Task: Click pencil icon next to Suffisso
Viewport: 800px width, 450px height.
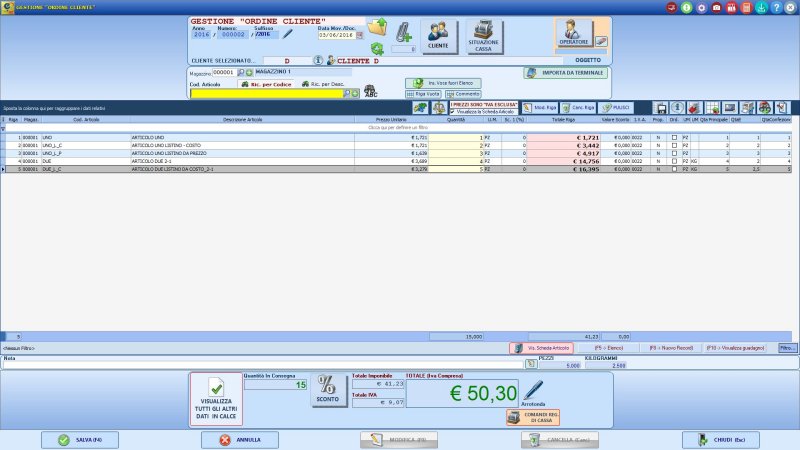Action: pos(288,34)
